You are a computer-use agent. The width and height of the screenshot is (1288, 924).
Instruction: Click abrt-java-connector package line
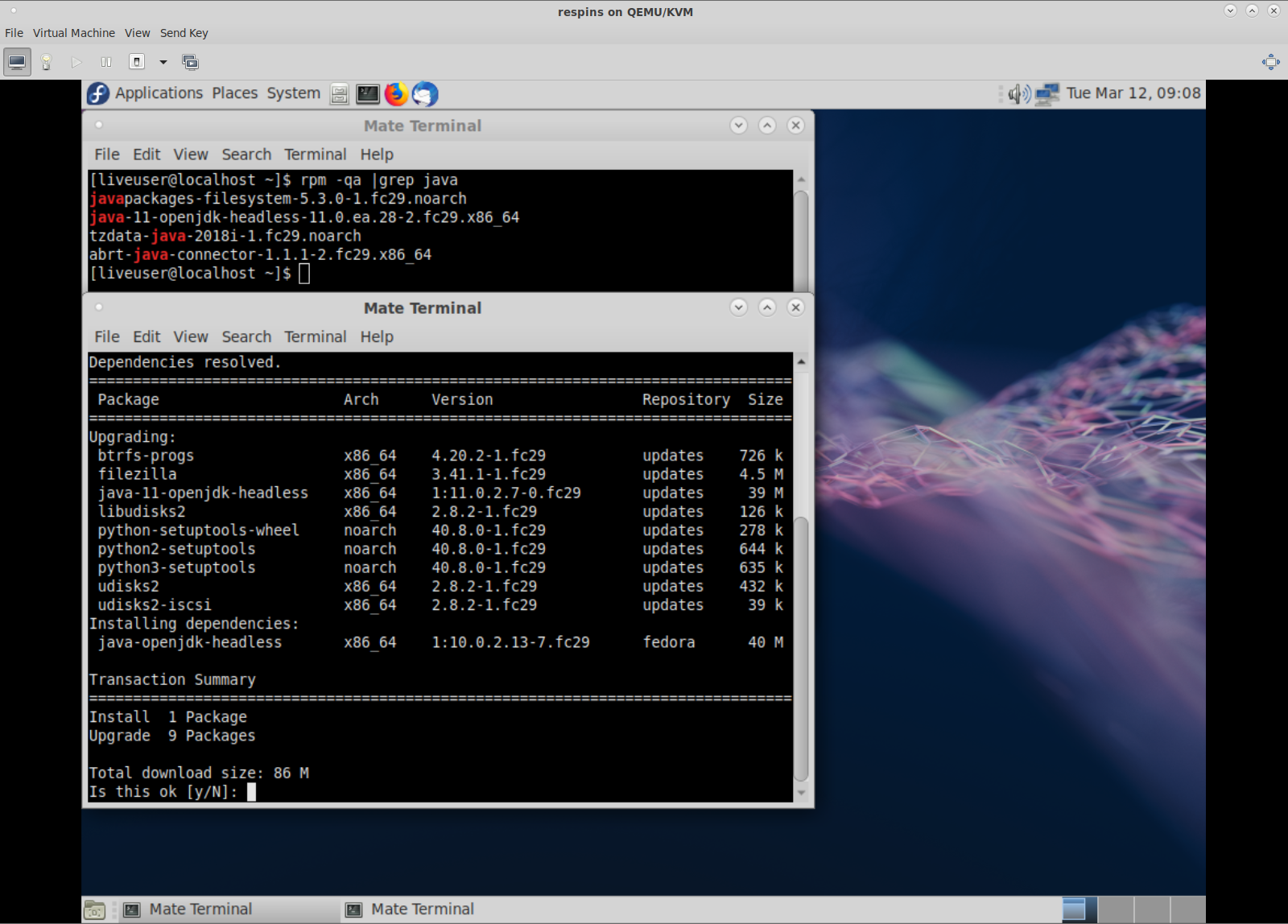[x=260, y=255]
